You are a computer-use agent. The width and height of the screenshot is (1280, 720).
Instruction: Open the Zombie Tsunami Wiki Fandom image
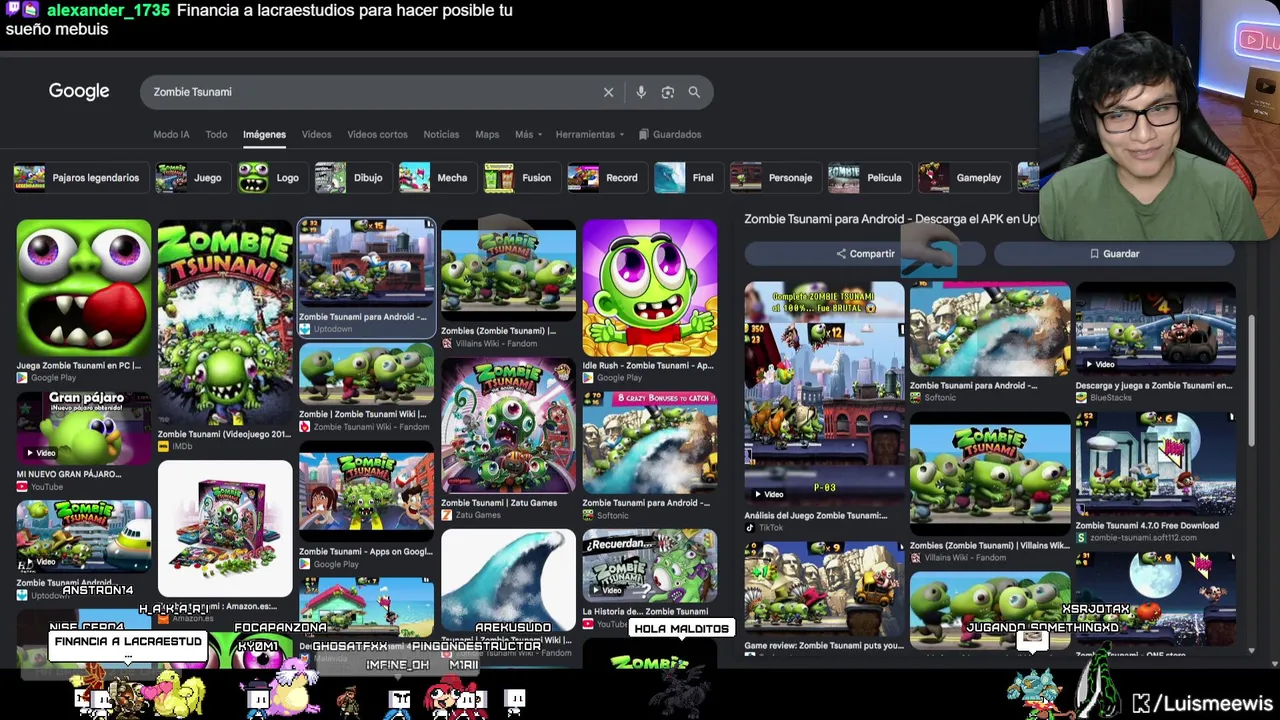pyautogui.click(x=367, y=375)
